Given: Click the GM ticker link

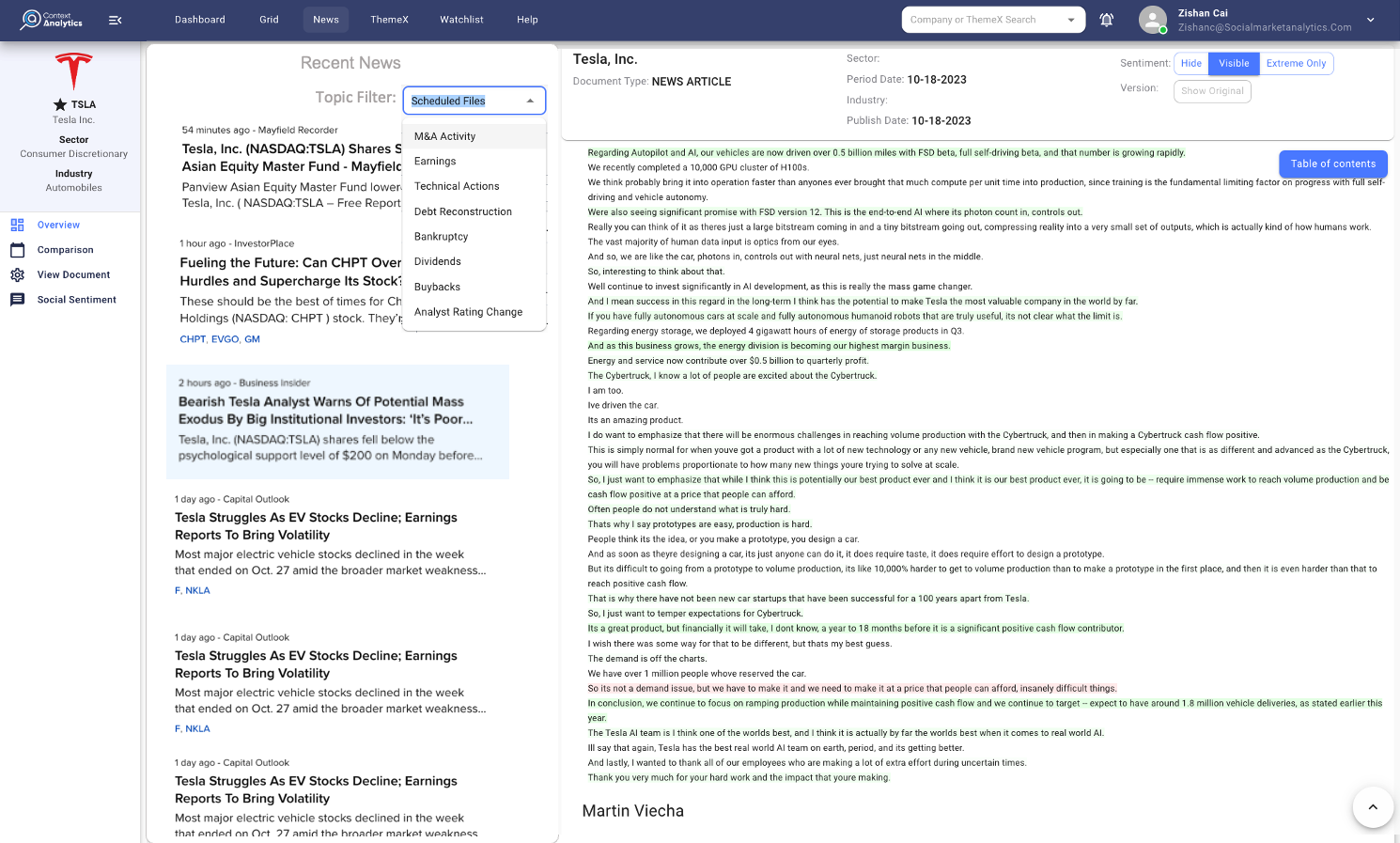Looking at the screenshot, I should pyautogui.click(x=252, y=339).
